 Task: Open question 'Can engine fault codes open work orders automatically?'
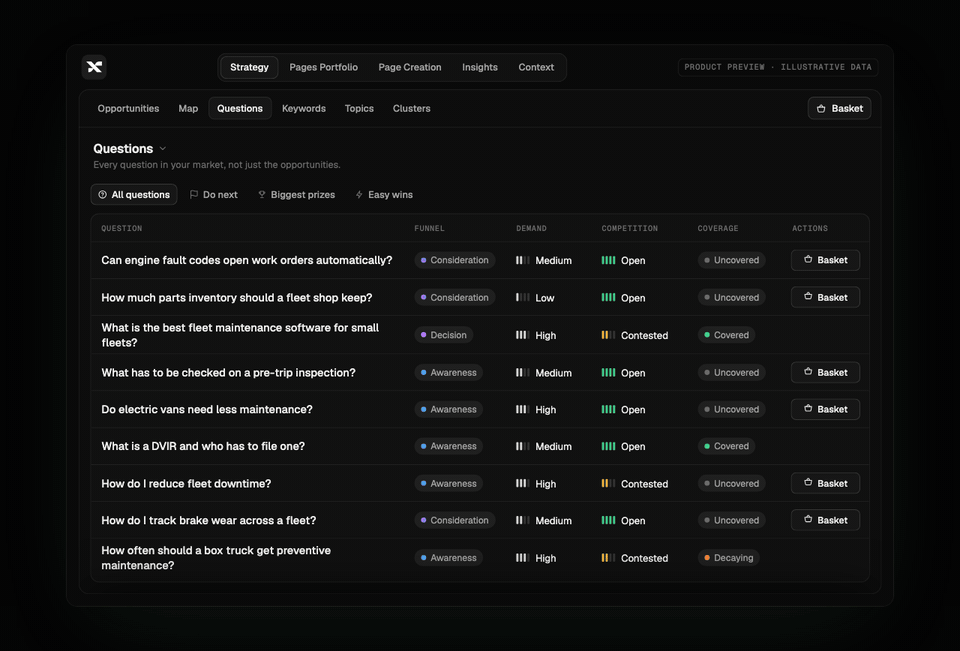coord(247,260)
